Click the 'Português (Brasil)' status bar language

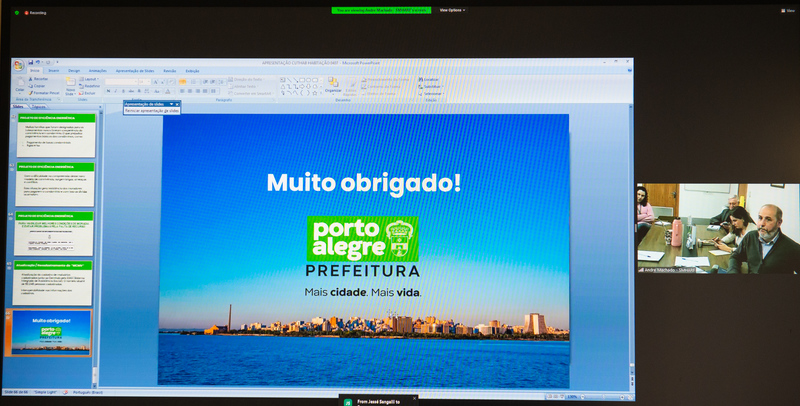click(x=88, y=392)
